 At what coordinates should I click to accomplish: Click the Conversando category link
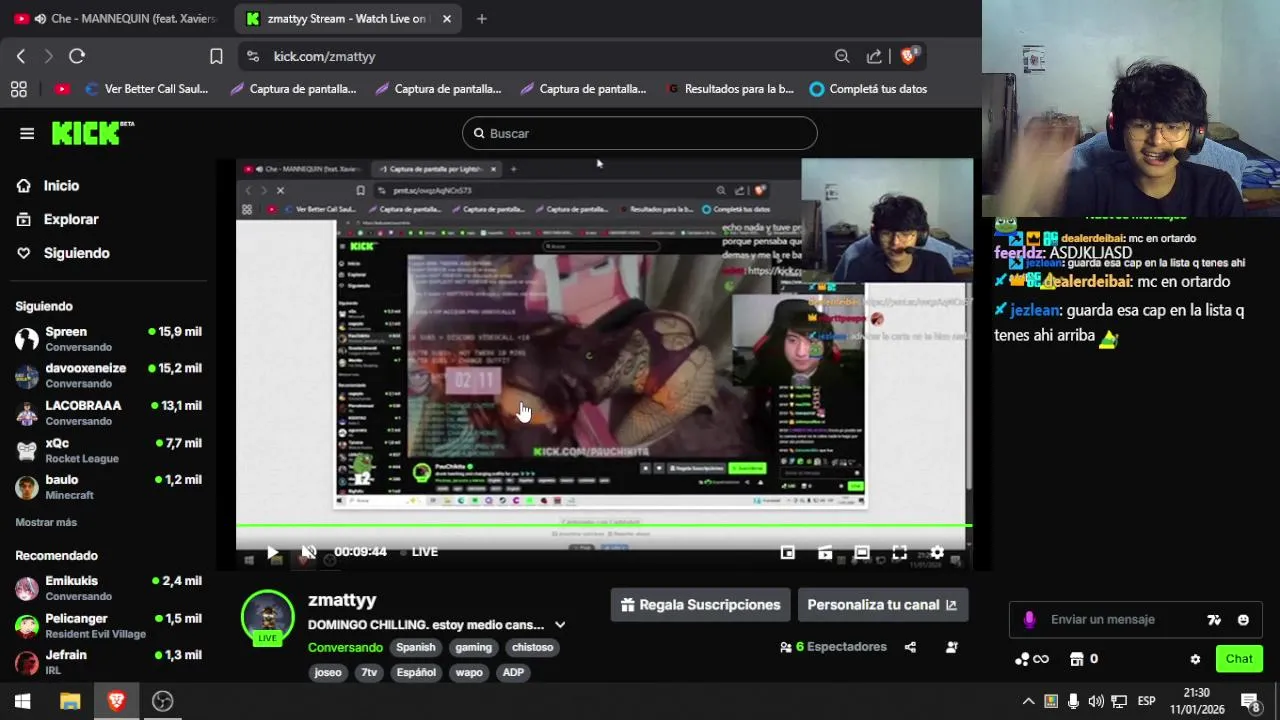coord(345,647)
